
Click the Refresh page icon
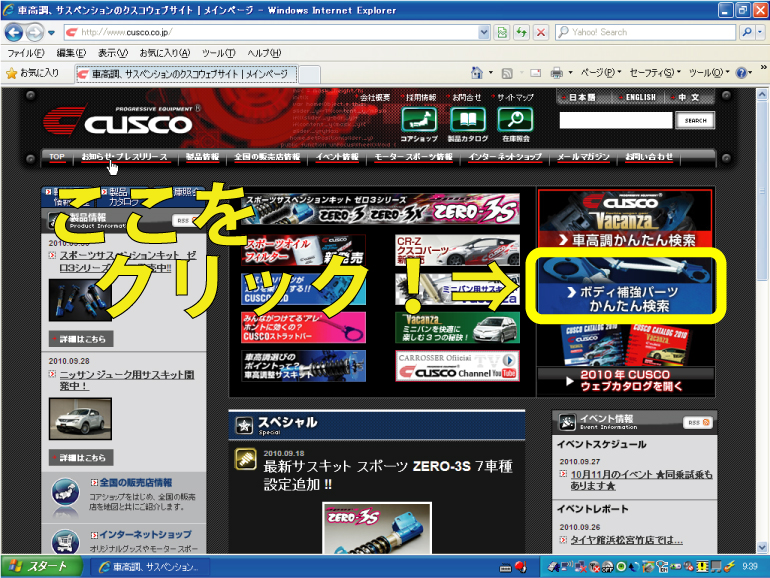coord(521,32)
